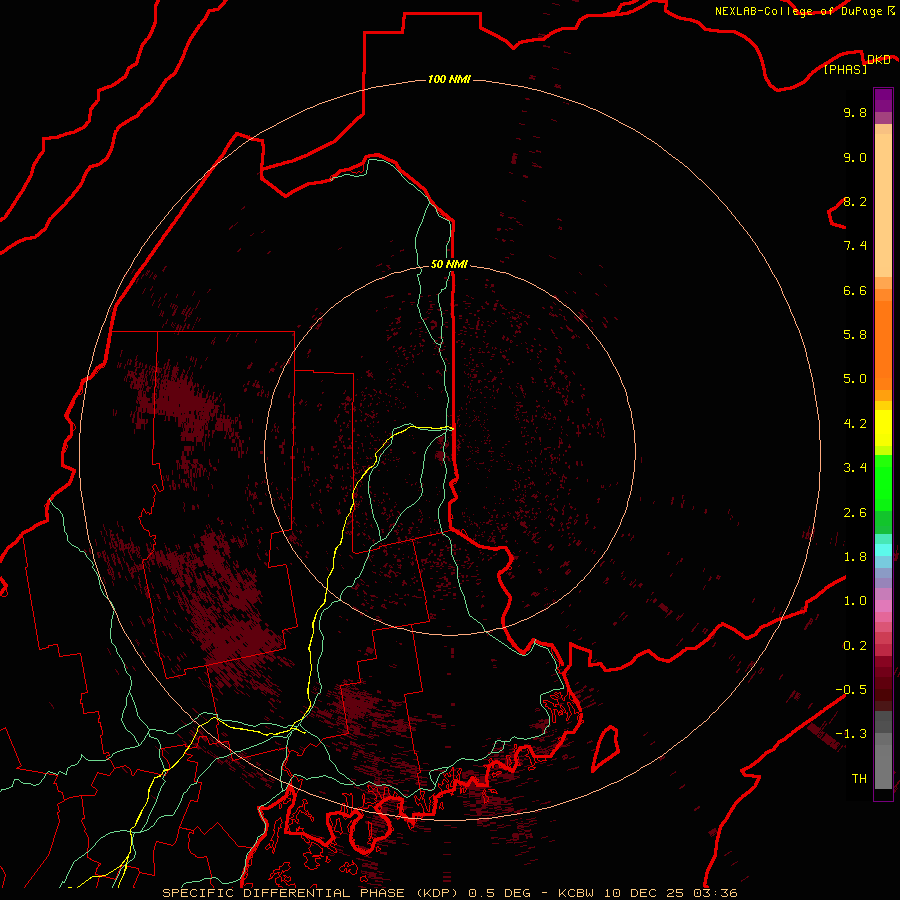
Task: Click the yellow segment of color bar
Action: coord(883,428)
